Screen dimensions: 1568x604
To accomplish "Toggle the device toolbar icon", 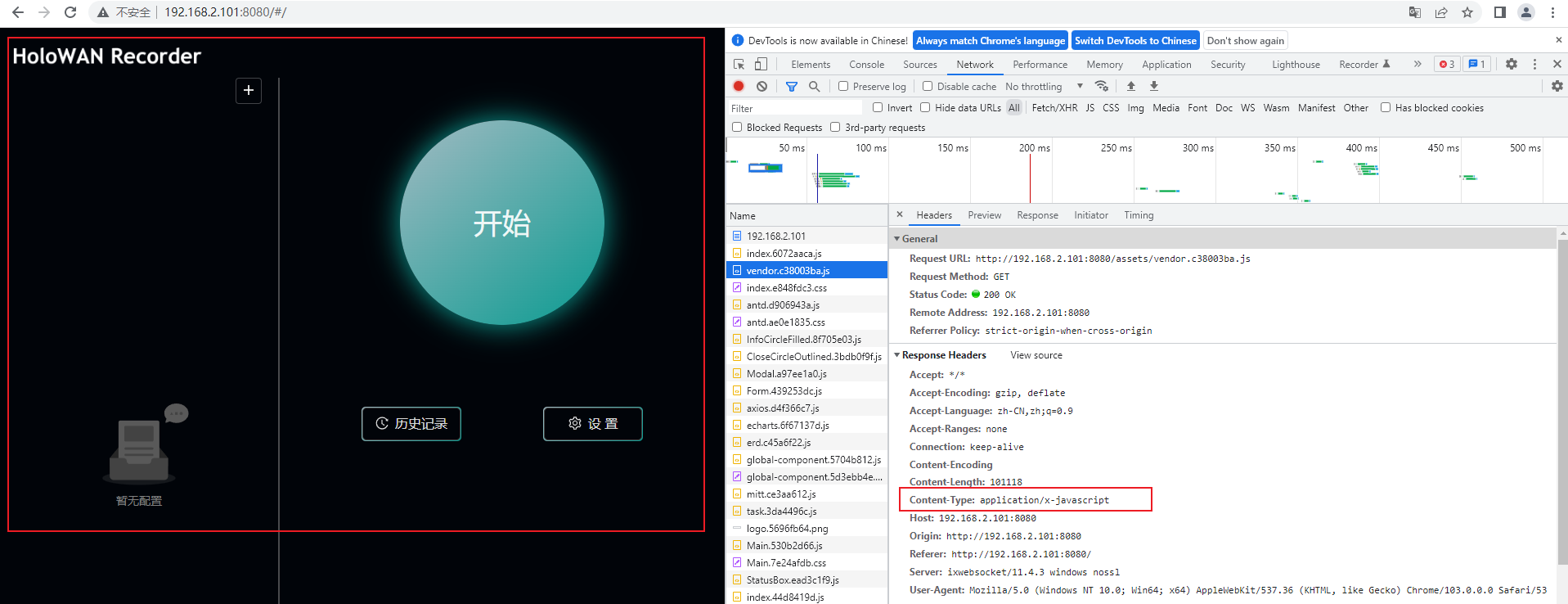I will point(761,64).
